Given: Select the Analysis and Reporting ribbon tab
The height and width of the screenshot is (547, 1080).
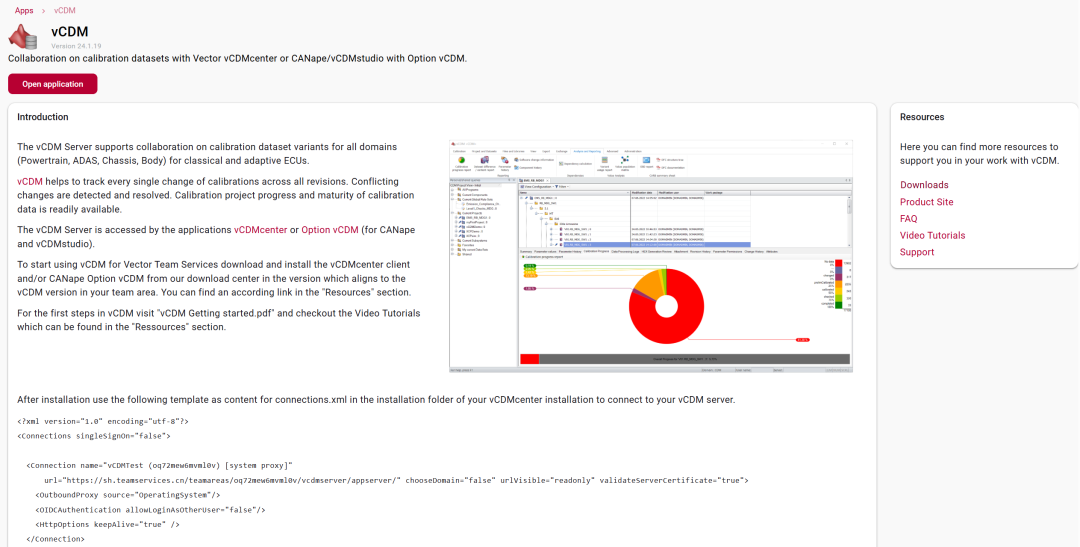Looking at the screenshot, I should [587, 152].
